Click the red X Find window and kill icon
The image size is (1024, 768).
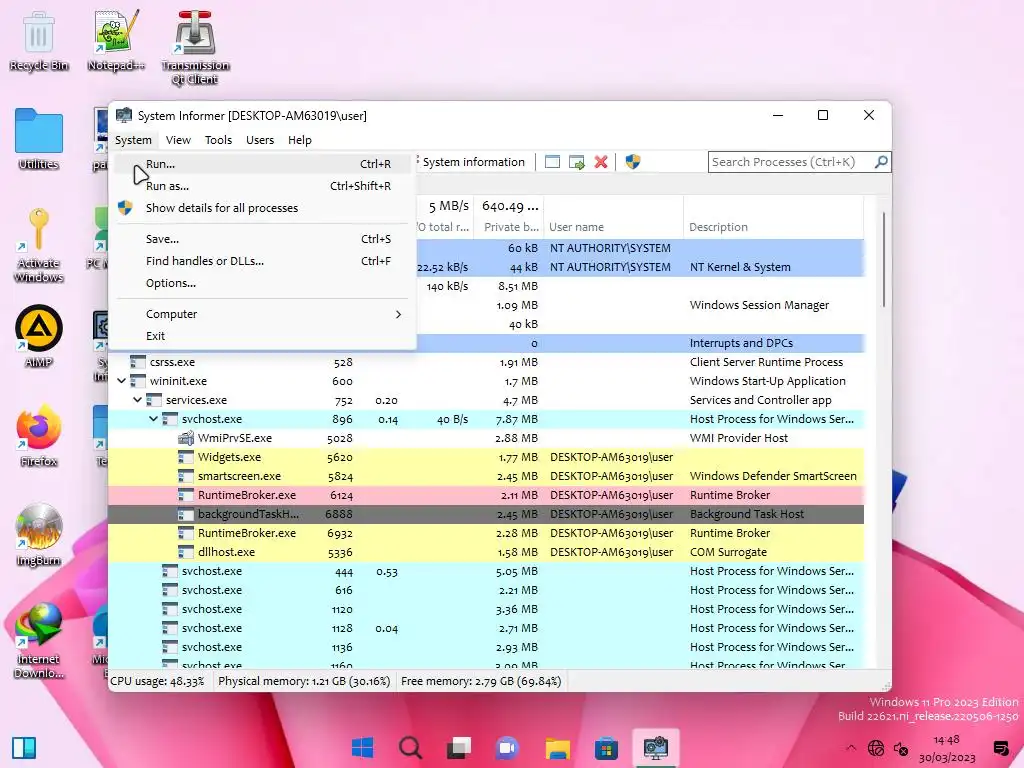pyautogui.click(x=601, y=162)
